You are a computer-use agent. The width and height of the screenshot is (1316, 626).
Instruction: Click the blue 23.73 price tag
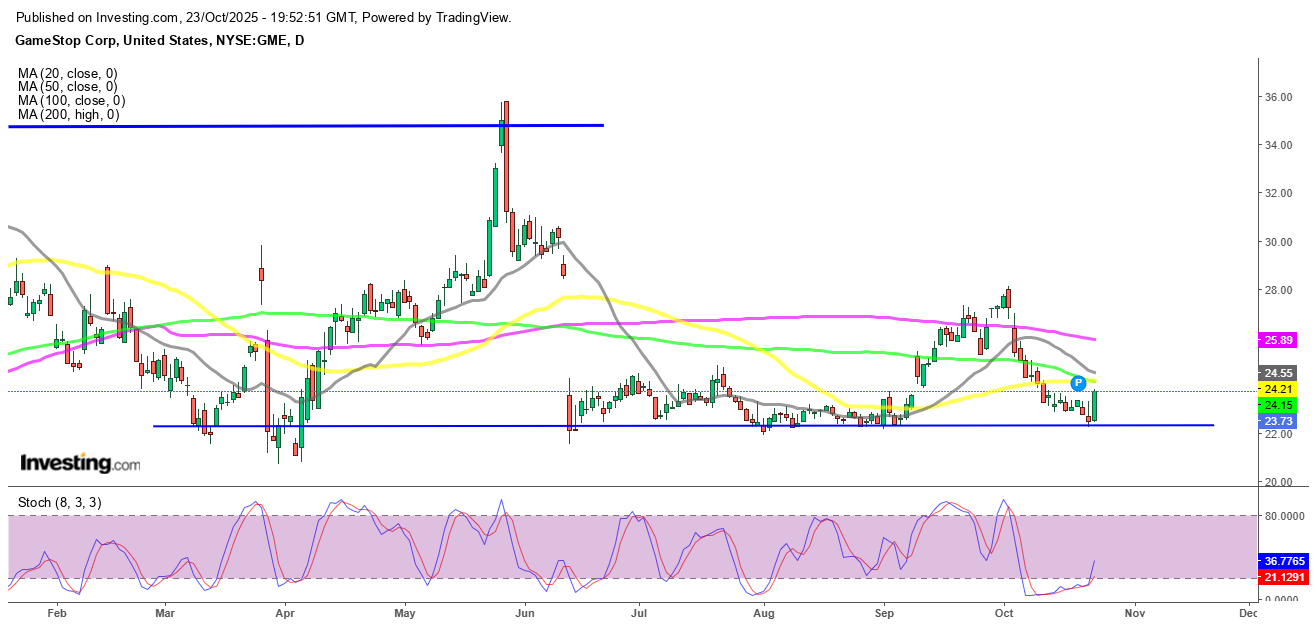[x=1280, y=422]
